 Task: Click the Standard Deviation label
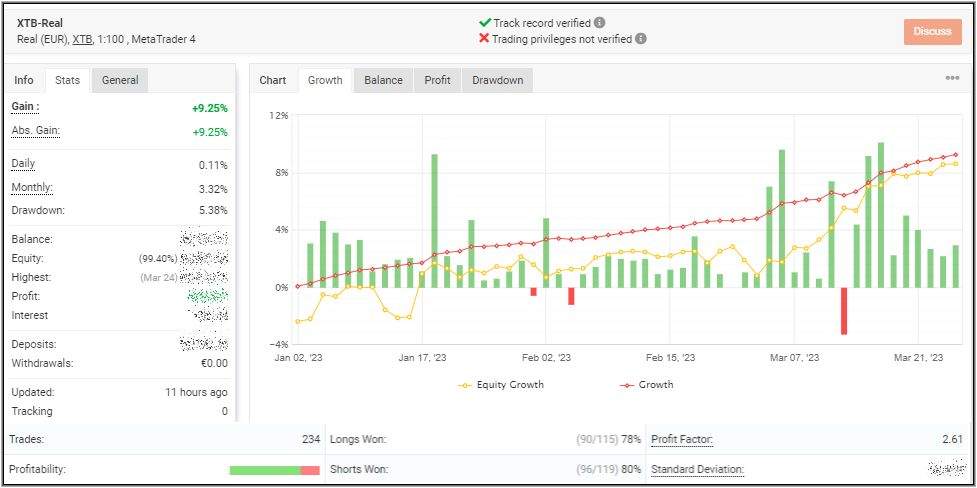point(697,469)
